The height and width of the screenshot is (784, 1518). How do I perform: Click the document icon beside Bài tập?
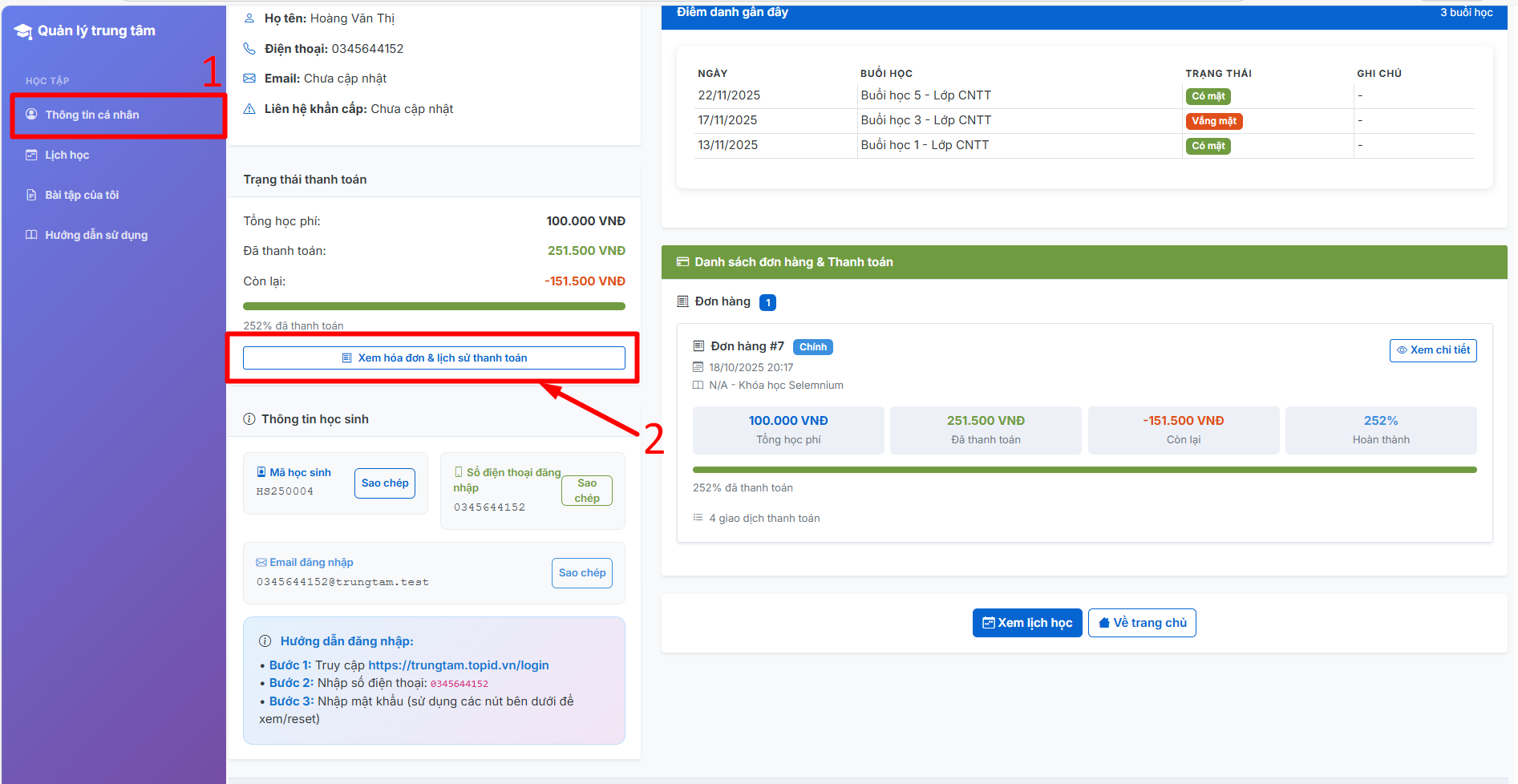(x=31, y=195)
